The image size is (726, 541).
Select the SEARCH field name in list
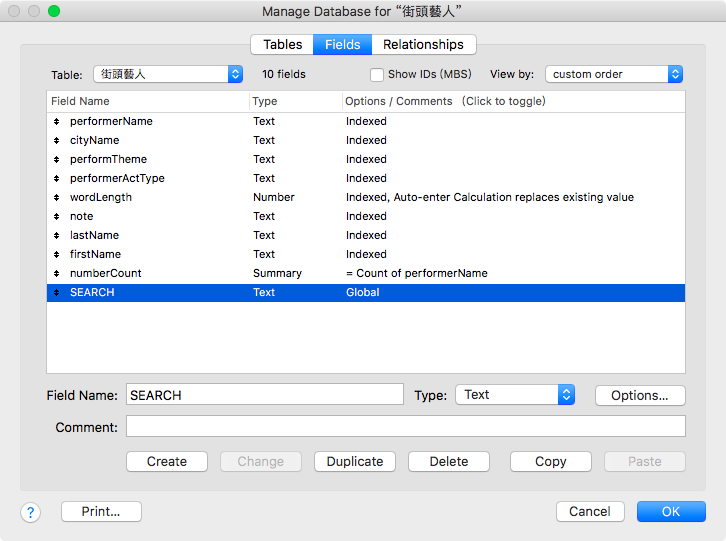92,292
